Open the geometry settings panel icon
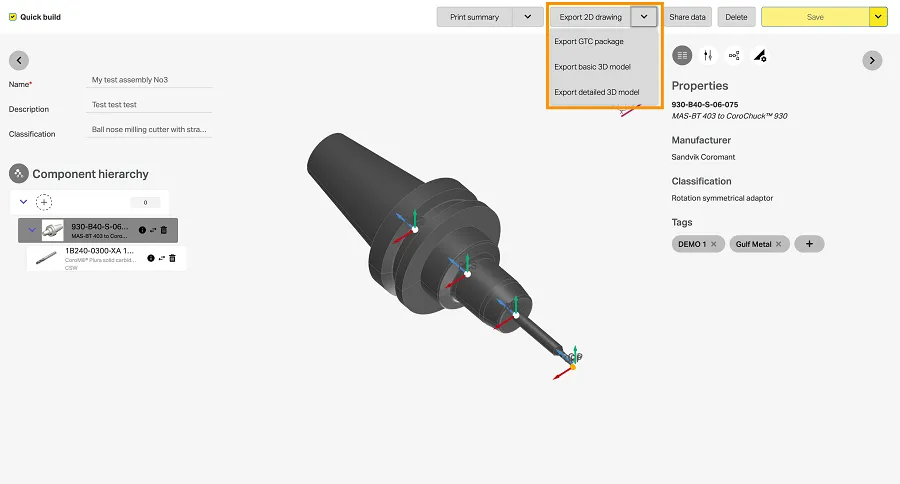The height and width of the screenshot is (484, 900). [x=760, y=56]
